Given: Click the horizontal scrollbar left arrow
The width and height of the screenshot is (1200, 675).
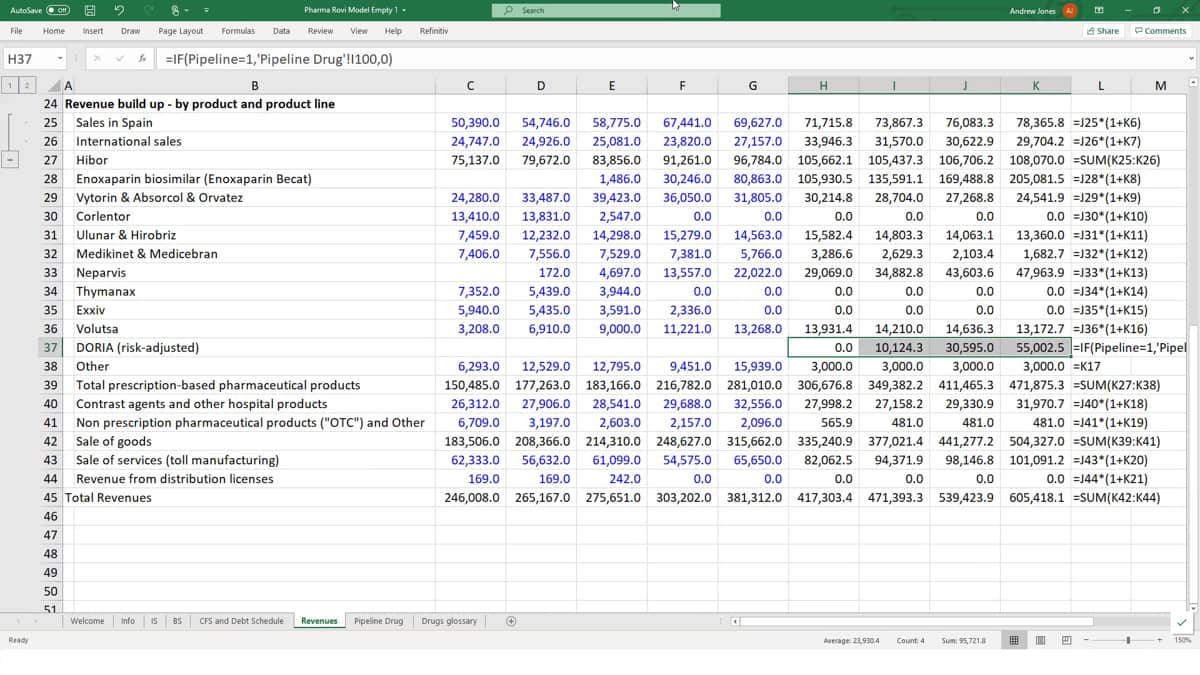Looking at the screenshot, I should pyautogui.click(x=737, y=621).
